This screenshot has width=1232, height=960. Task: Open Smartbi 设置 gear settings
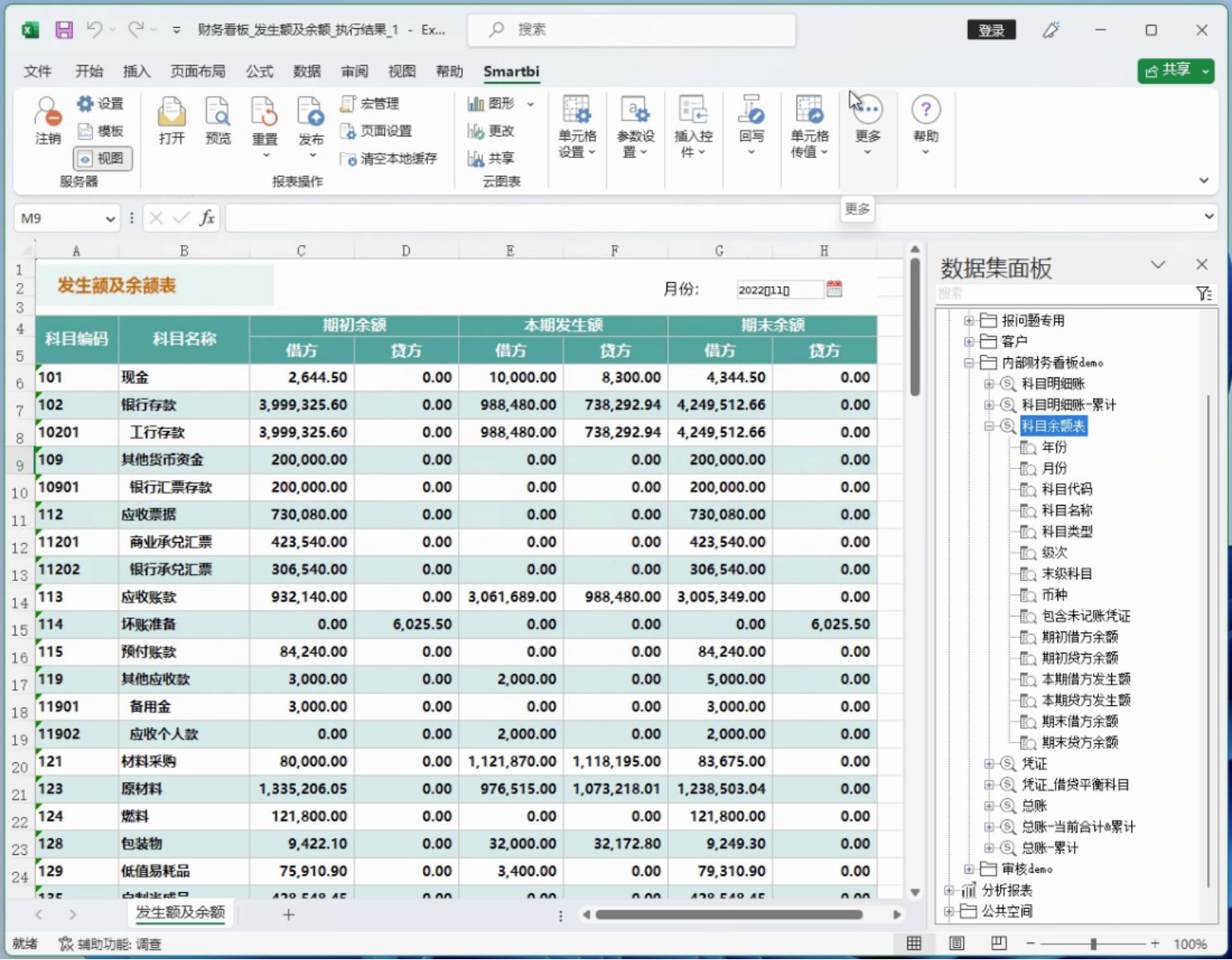tap(100, 103)
